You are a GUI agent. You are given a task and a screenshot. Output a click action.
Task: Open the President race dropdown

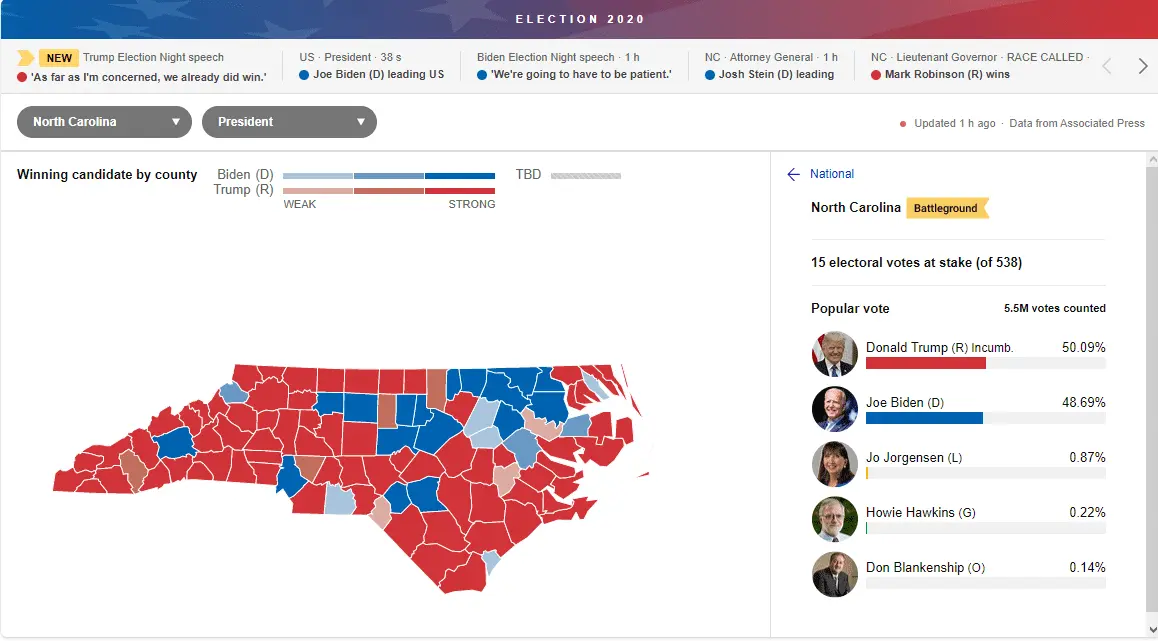289,122
